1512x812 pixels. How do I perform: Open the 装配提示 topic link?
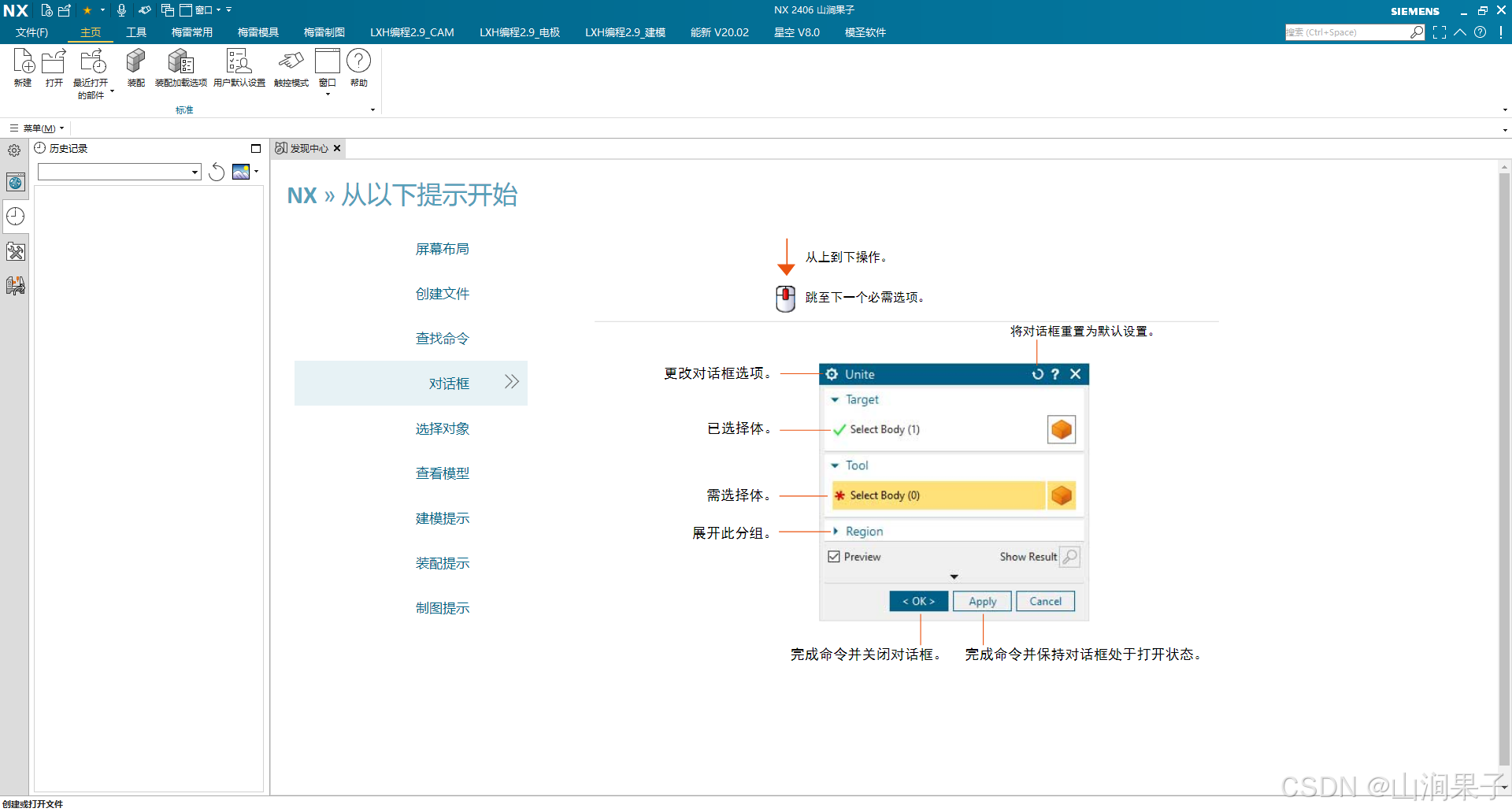coord(443,563)
